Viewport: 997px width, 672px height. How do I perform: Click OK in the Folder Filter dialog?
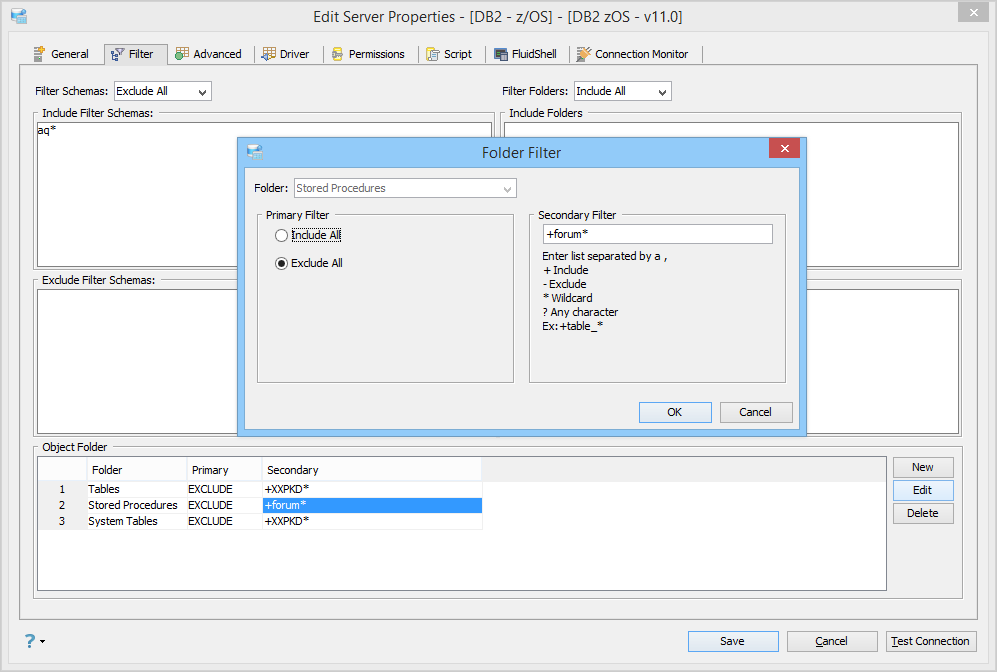pos(675,412)
